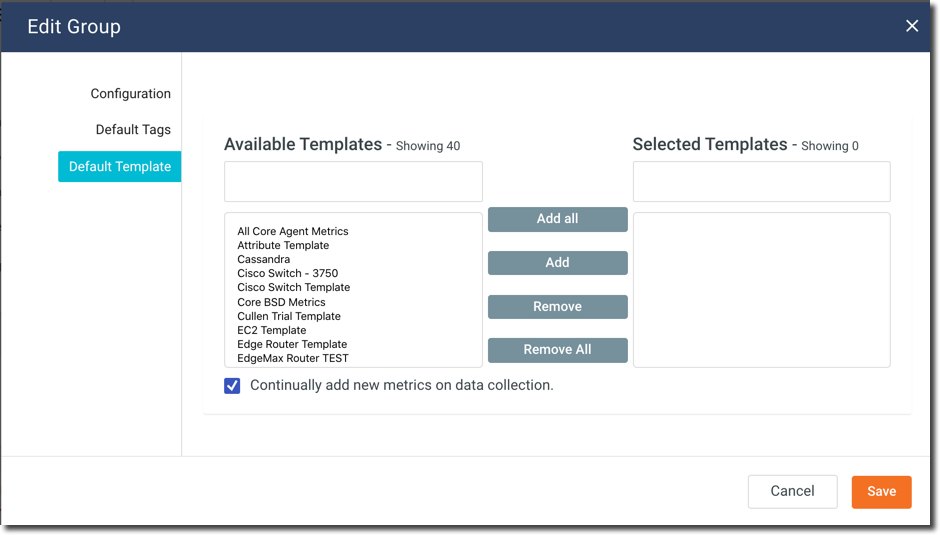Select the Attribute Template entry
Image resolution: width=940 pixels, height=535 pixels.
(283, 245)
